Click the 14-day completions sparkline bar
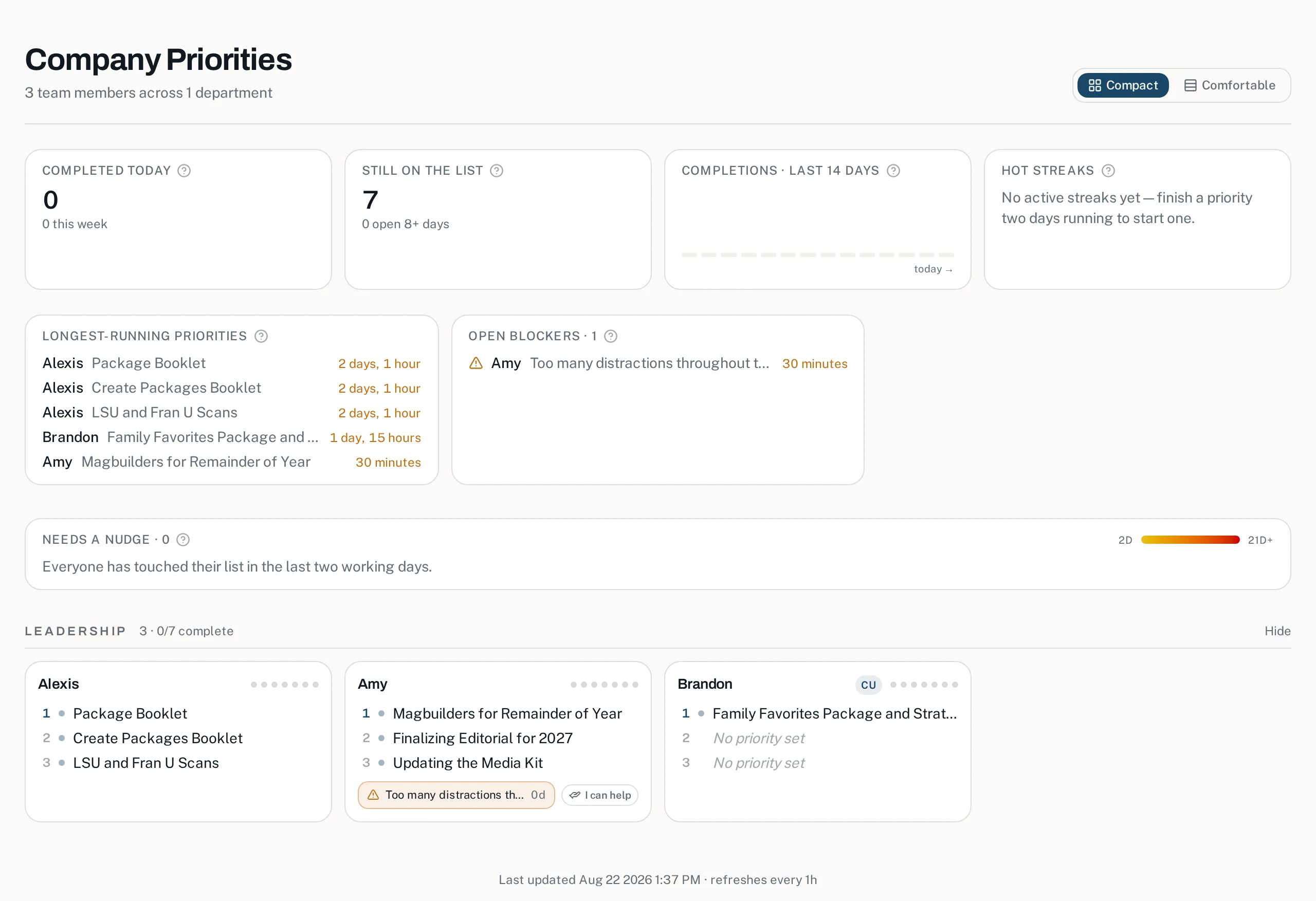 click(818, 255)
